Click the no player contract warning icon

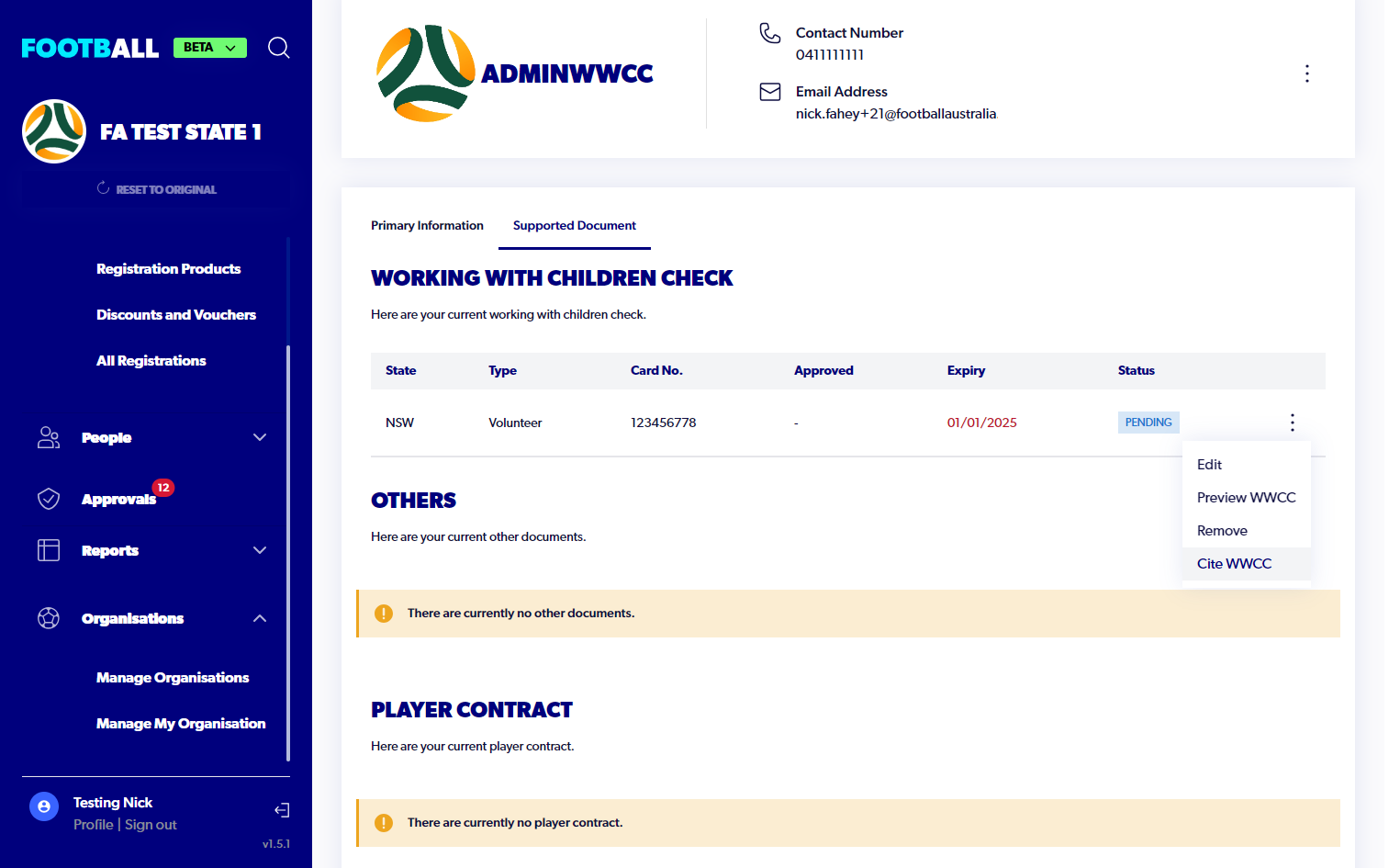(x=384, y=823)
